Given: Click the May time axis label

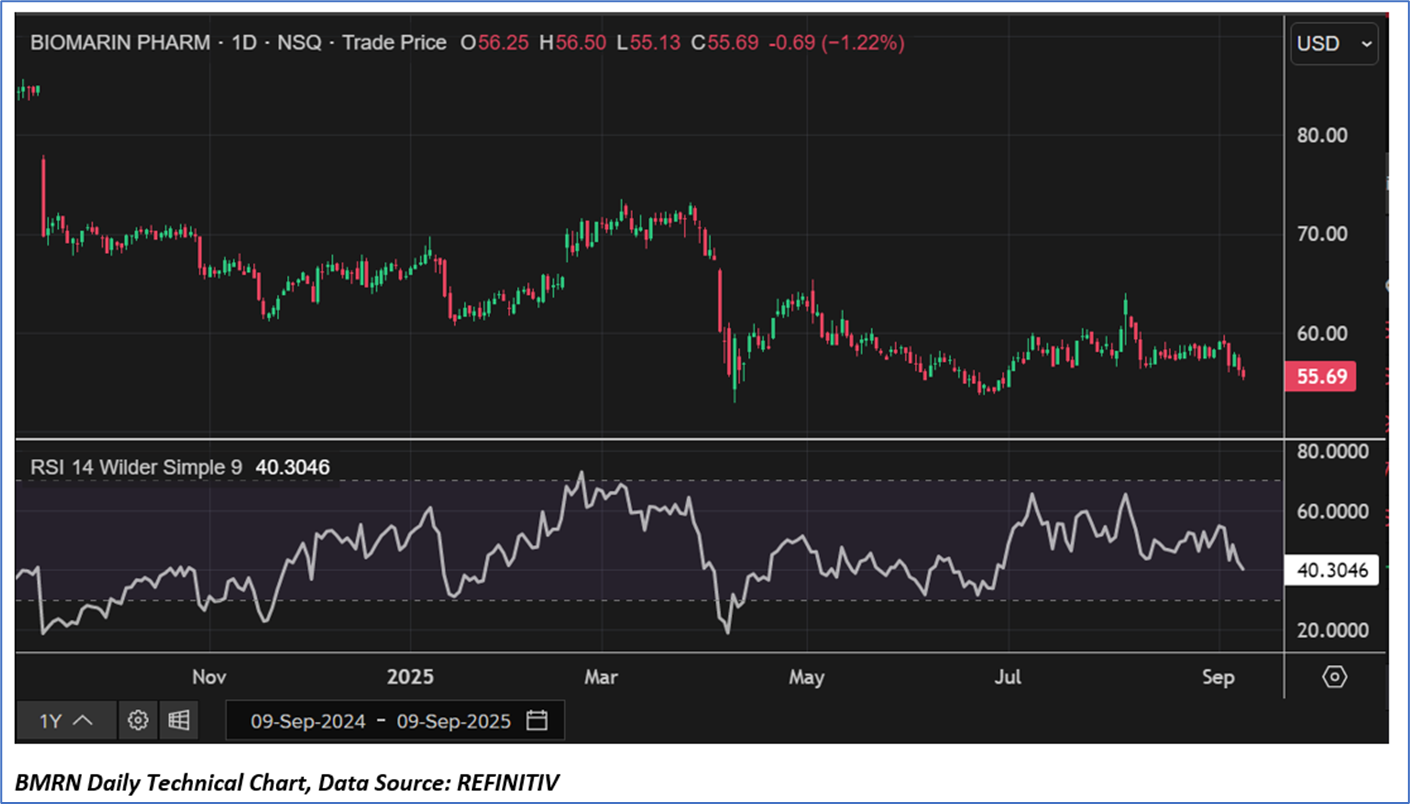Looking at the screenshot, I should click(806, 677).
